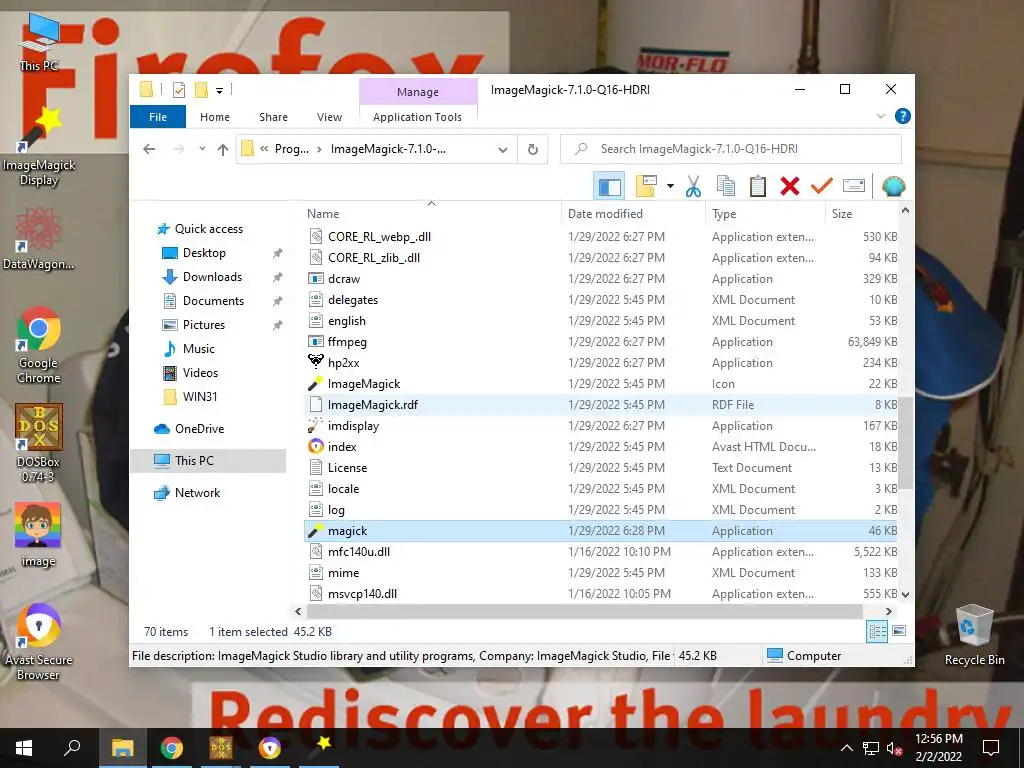Click the Up one level arrow

pyautogui.click(x=223, y=150)
